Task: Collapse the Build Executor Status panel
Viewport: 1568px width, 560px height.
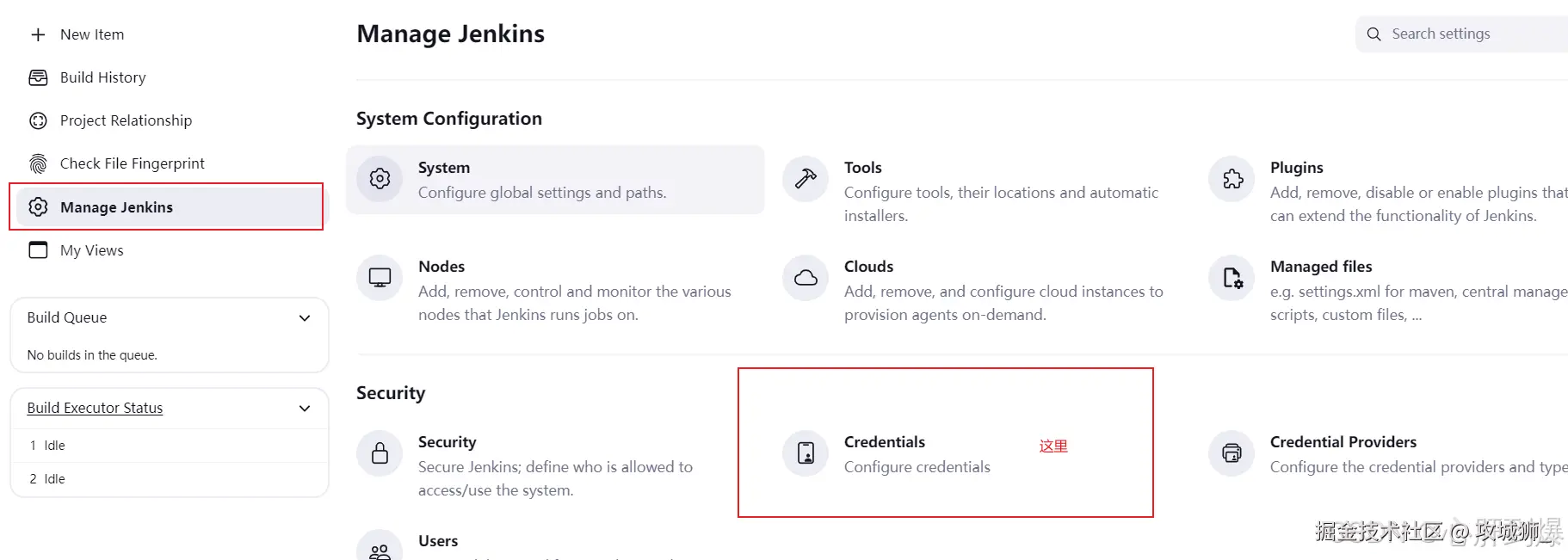Action: click(x=305, y=409)
